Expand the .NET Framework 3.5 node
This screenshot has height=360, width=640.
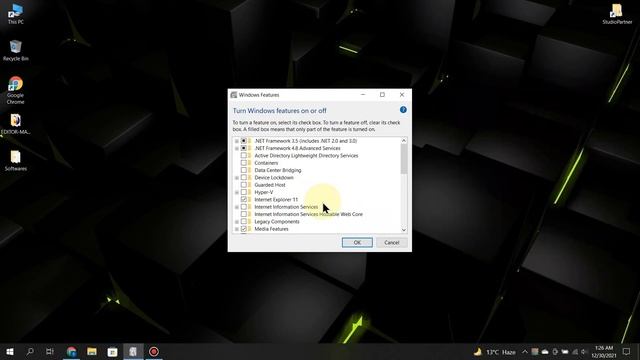point(237,141)
